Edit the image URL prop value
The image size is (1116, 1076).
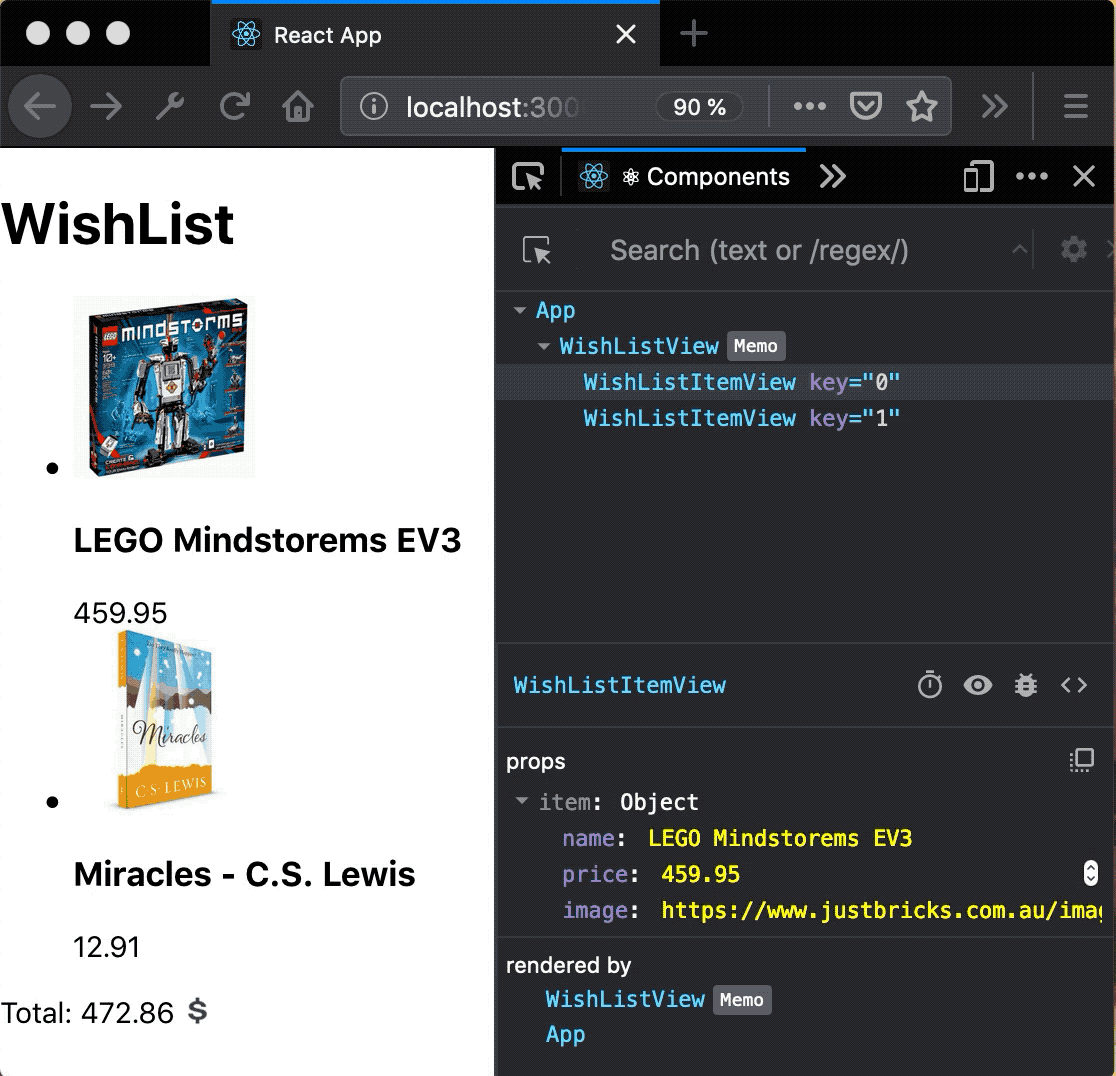click(x=881, y=910)
